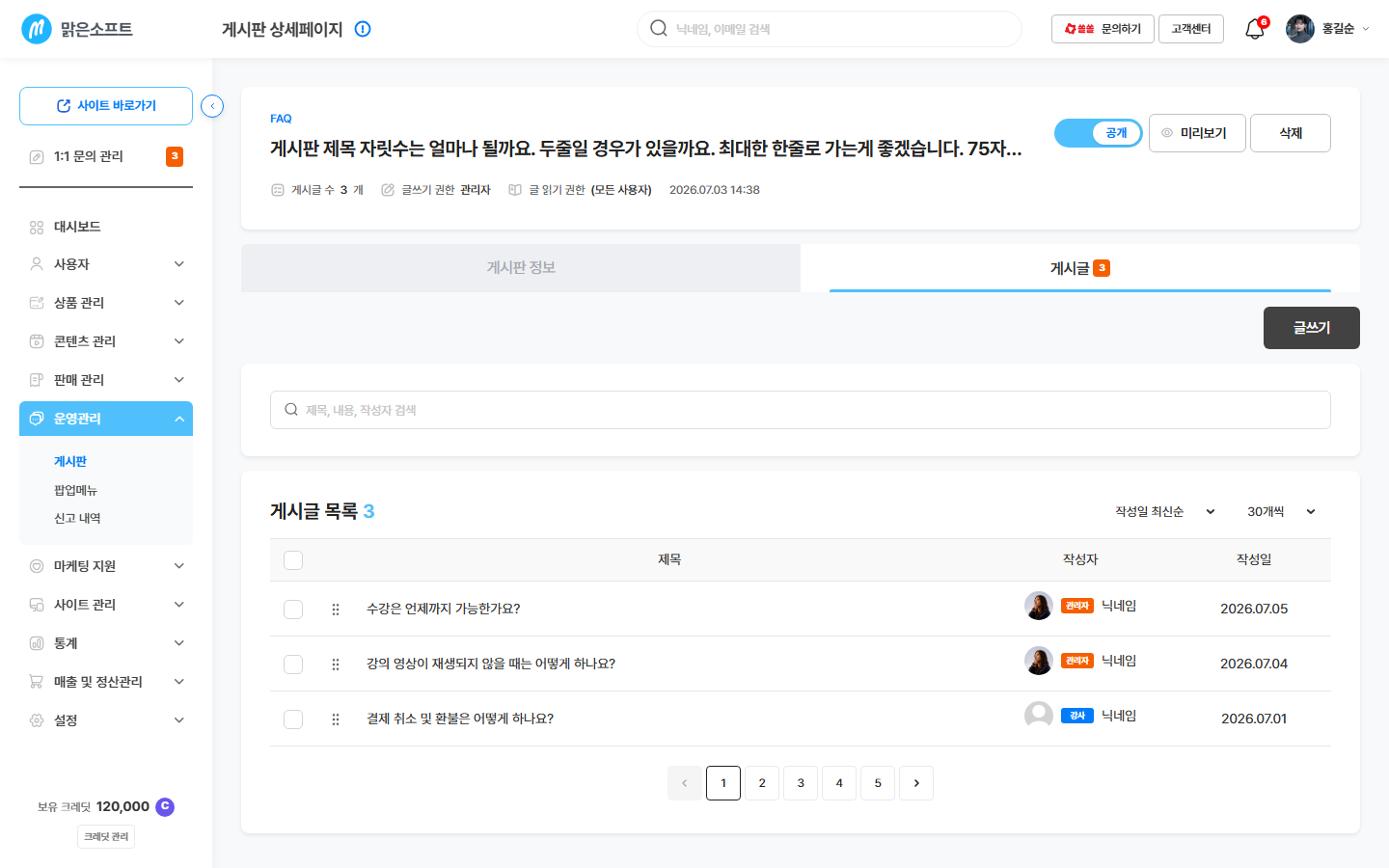The height and width of the screenshot is (868, 1389).
Task: Go to page 5 in pagination
Action: (878, 783)
